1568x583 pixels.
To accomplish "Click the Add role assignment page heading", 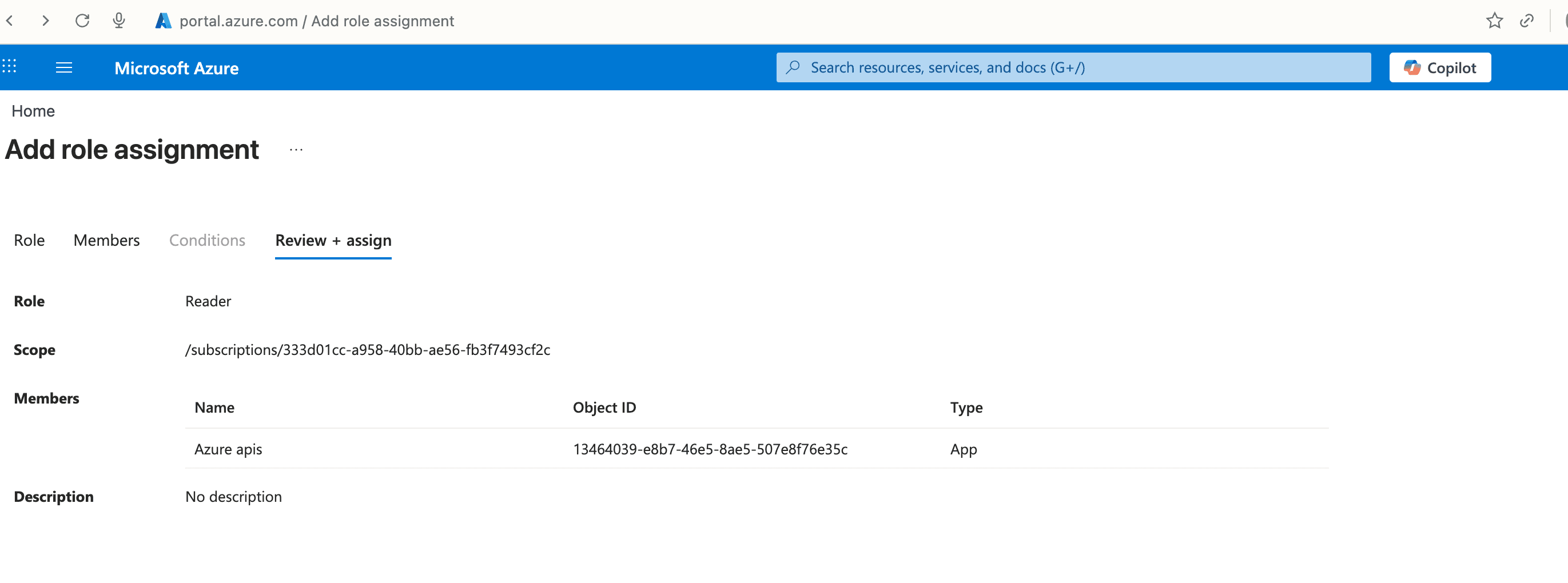I will click(x=132, y=150).
